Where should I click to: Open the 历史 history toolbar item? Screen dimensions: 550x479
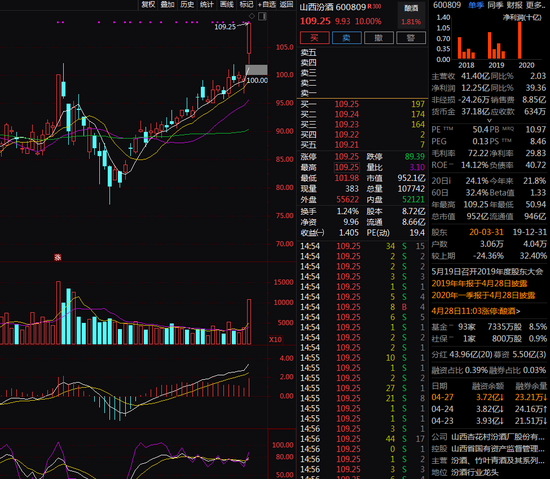tap(187, 5)
